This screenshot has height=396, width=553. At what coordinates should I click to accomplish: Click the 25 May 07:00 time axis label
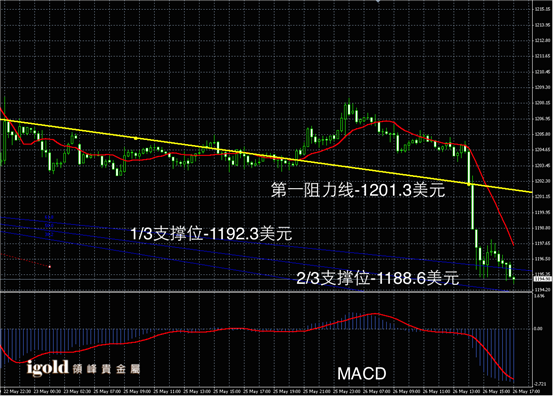click(108, 391)
